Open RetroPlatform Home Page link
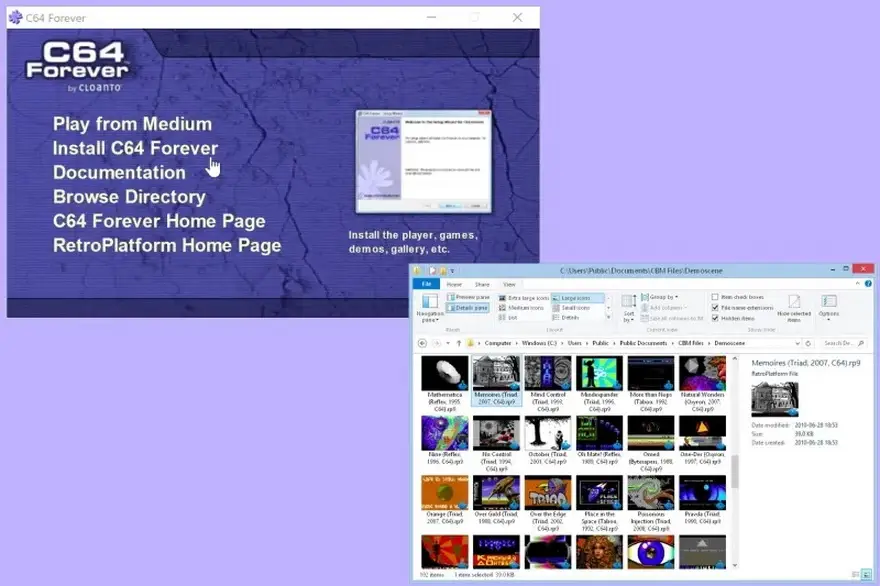This screenshot has width=880, height=586. 167,245
